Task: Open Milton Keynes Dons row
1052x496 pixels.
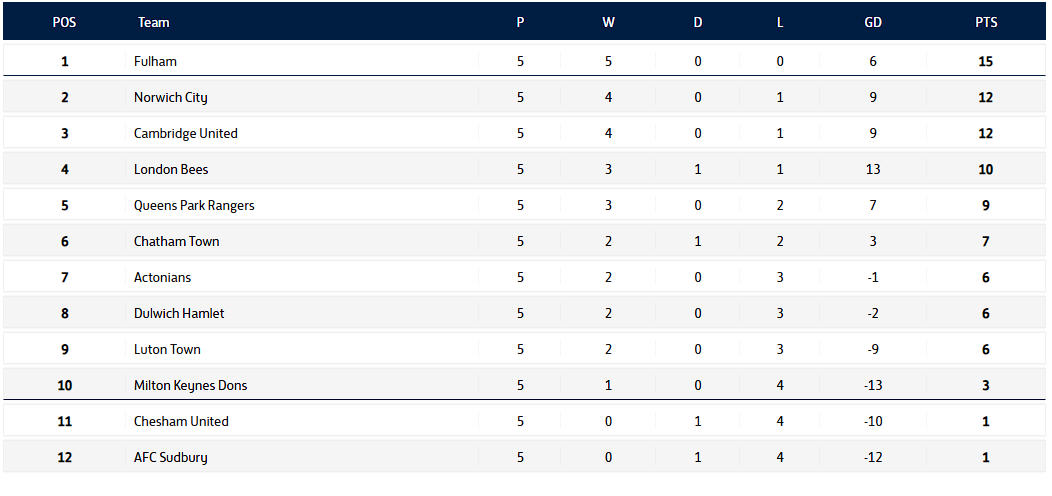Action: (x=190, y=385)
